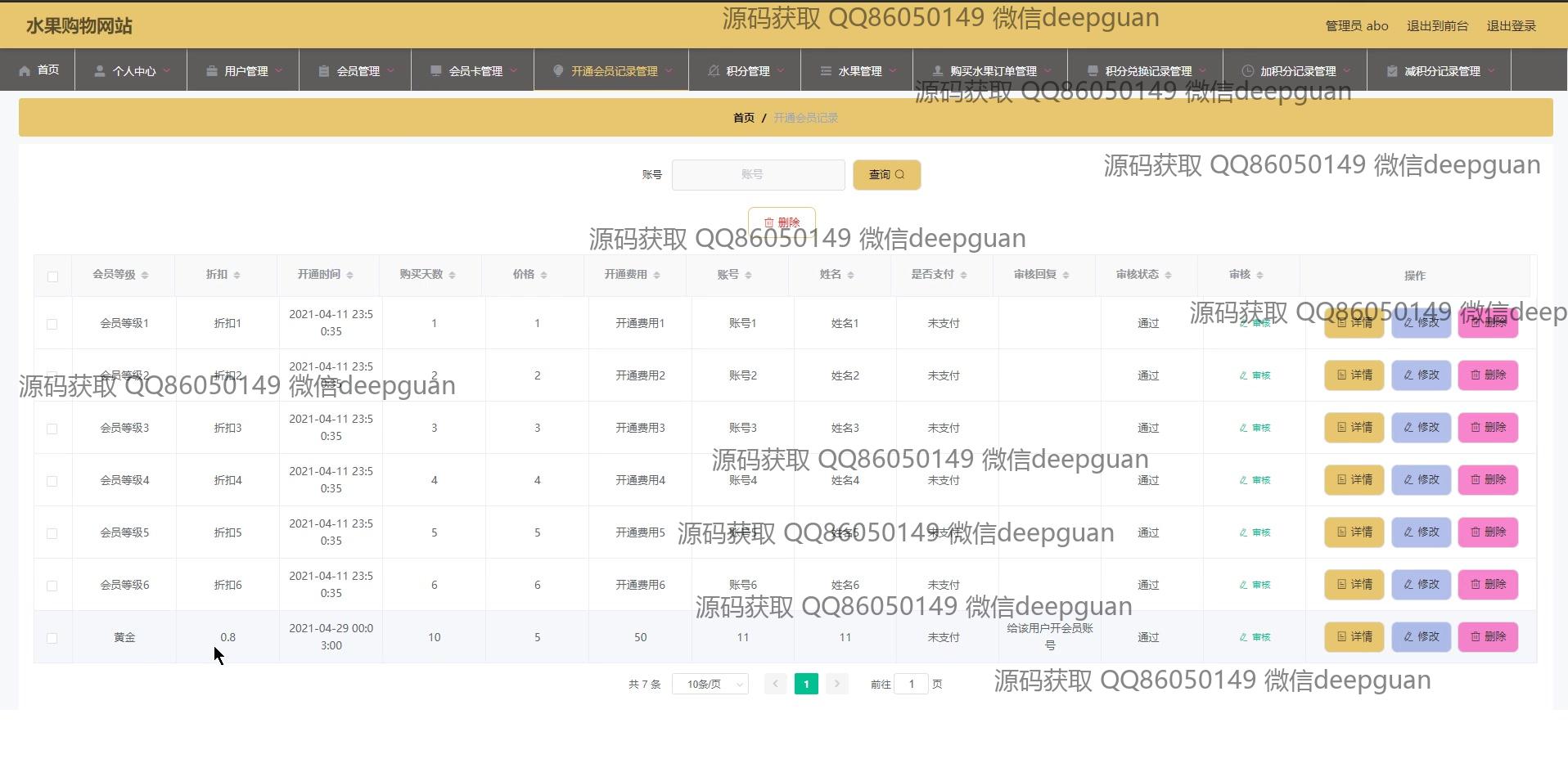This screenshot has width=1568, height=759.
Task: Click the 审核 icon in 会员等级3 row
Action: click(1255, 428)
